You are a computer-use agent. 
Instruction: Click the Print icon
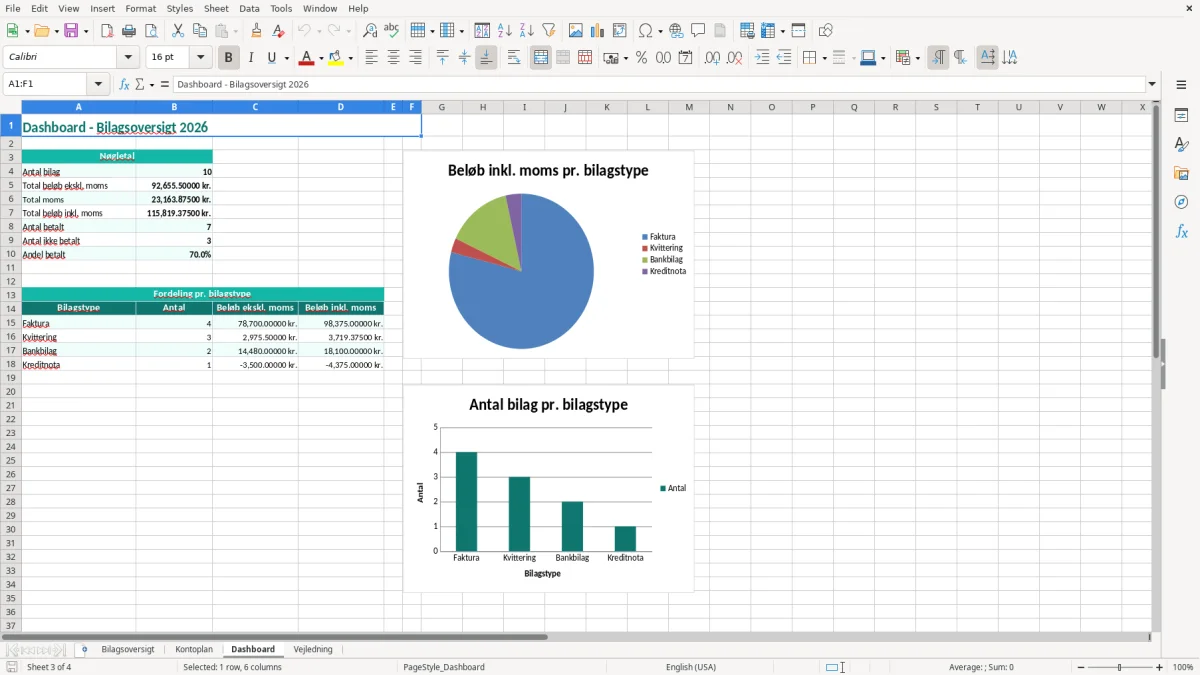pos(129,31)
